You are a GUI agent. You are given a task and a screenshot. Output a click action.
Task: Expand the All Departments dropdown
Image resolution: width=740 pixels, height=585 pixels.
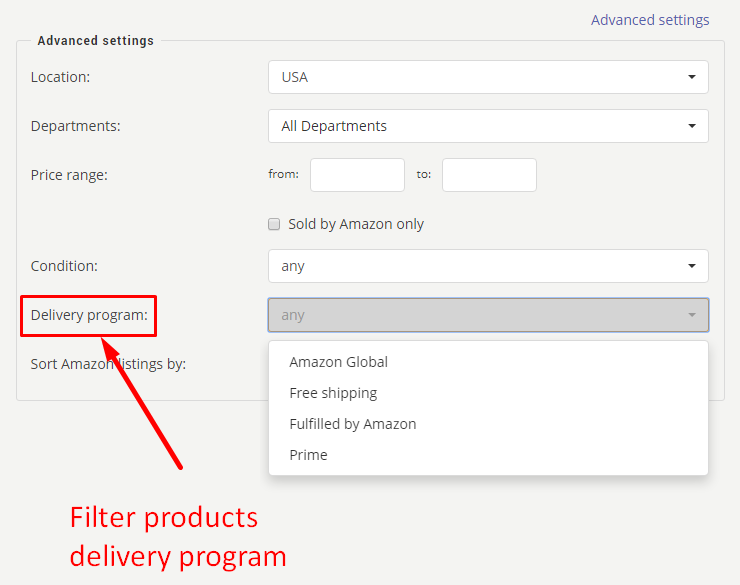click(488, 126)
